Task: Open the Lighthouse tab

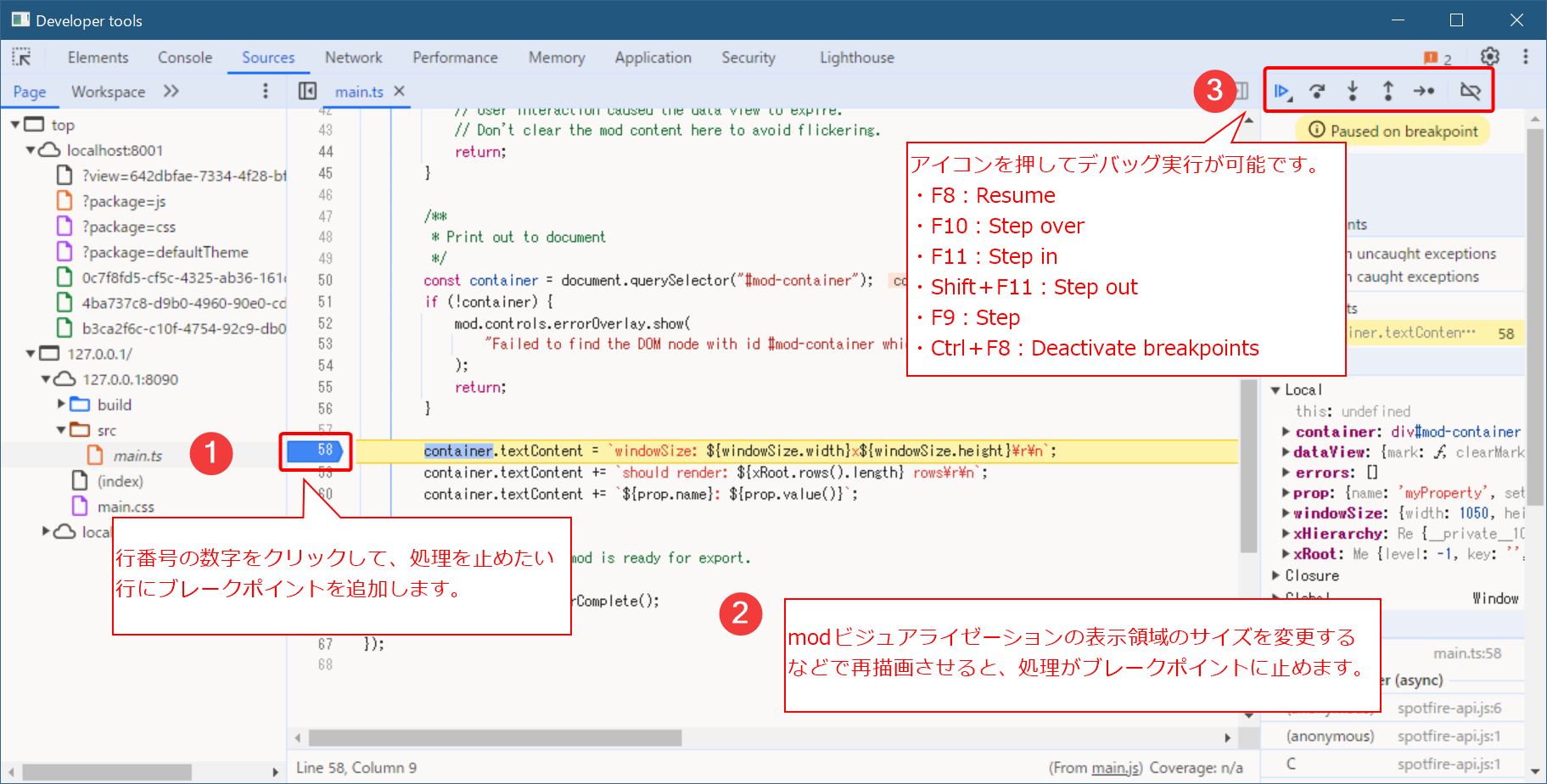Action: click(x=857, y=57)
